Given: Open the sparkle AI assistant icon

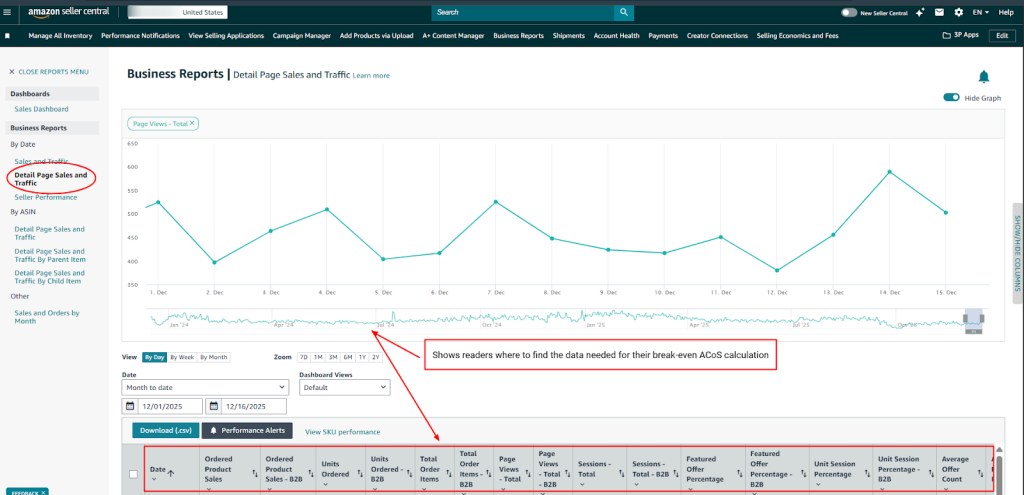Looking at the screenshot, I should coord(920,12).
